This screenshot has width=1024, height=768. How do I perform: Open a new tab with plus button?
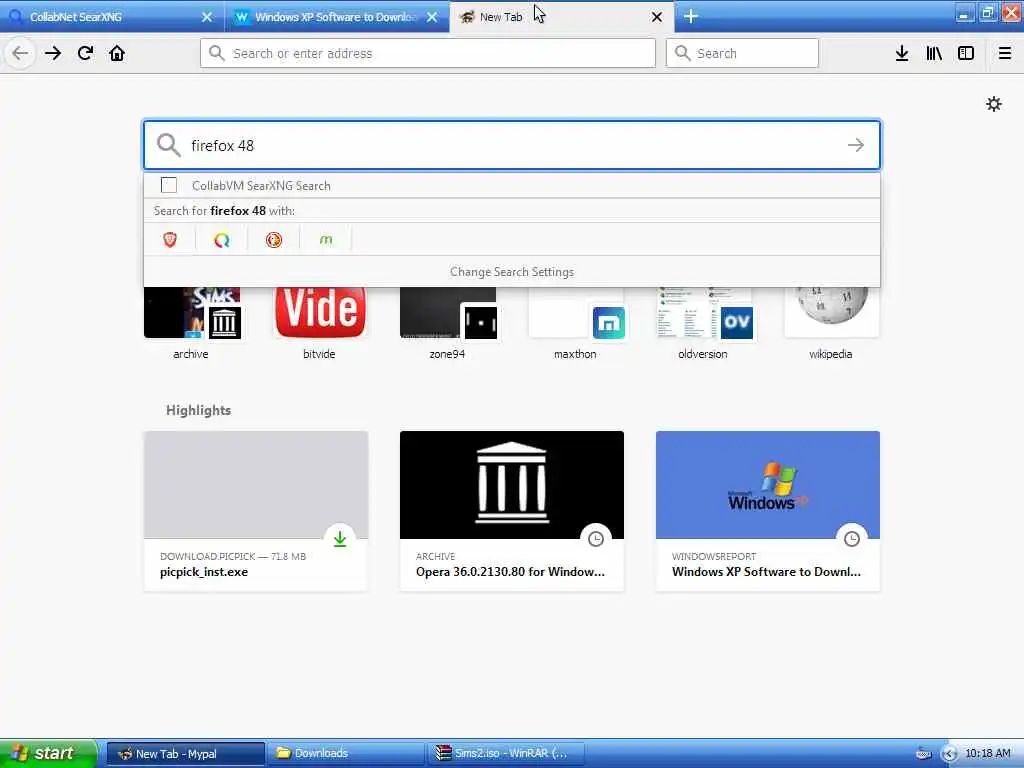click(x=691, y=16)
